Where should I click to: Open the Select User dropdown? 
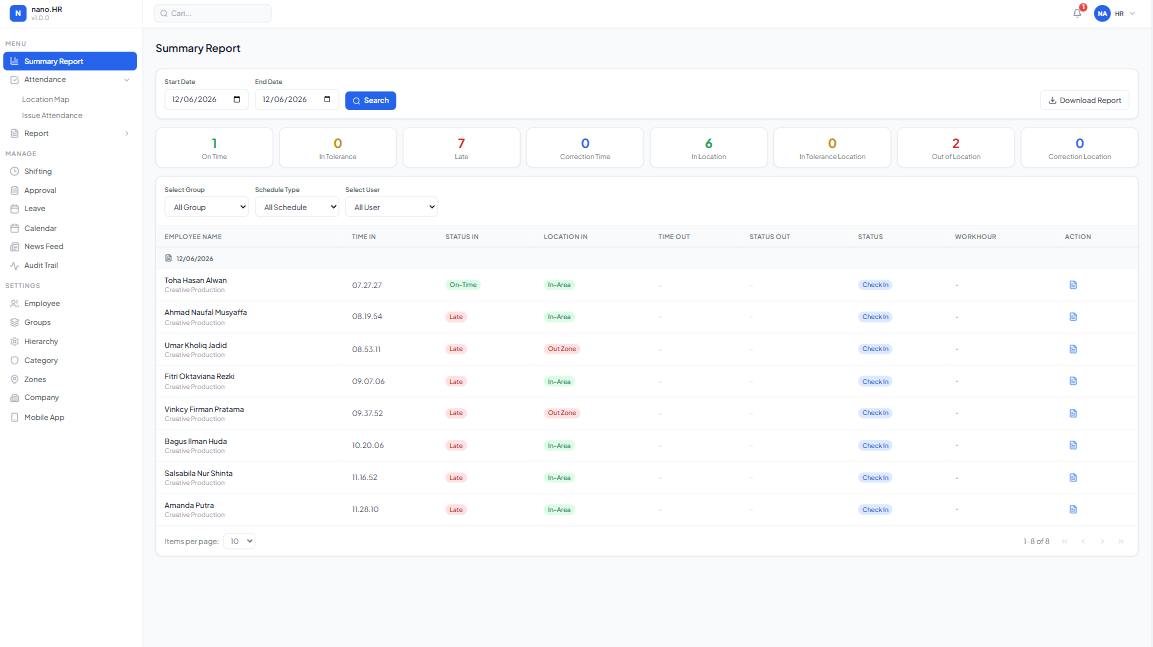tap(391, 207)
